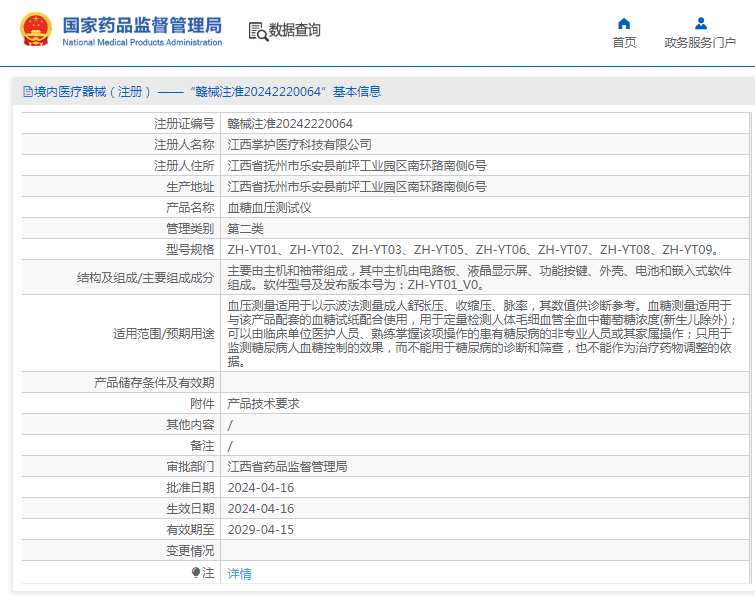Click the 产品名称 label
Image resolution: width=755 pixels, height=598 pixels.
pos(190,208)
